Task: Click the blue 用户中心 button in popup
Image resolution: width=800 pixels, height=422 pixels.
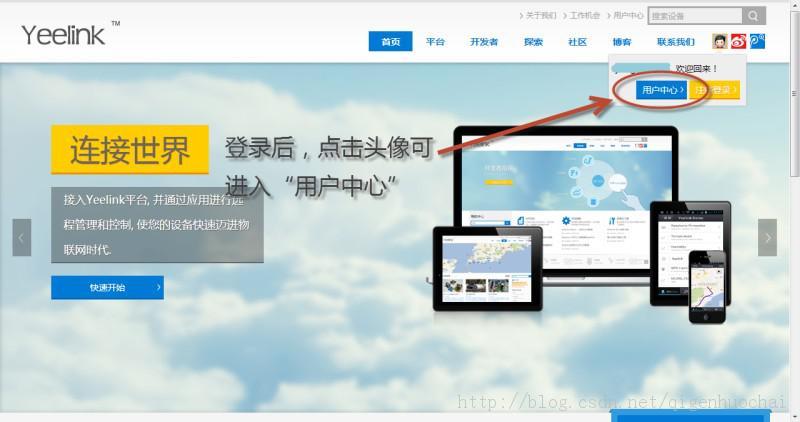Action: pyautogui.click(x=661, y=90)
